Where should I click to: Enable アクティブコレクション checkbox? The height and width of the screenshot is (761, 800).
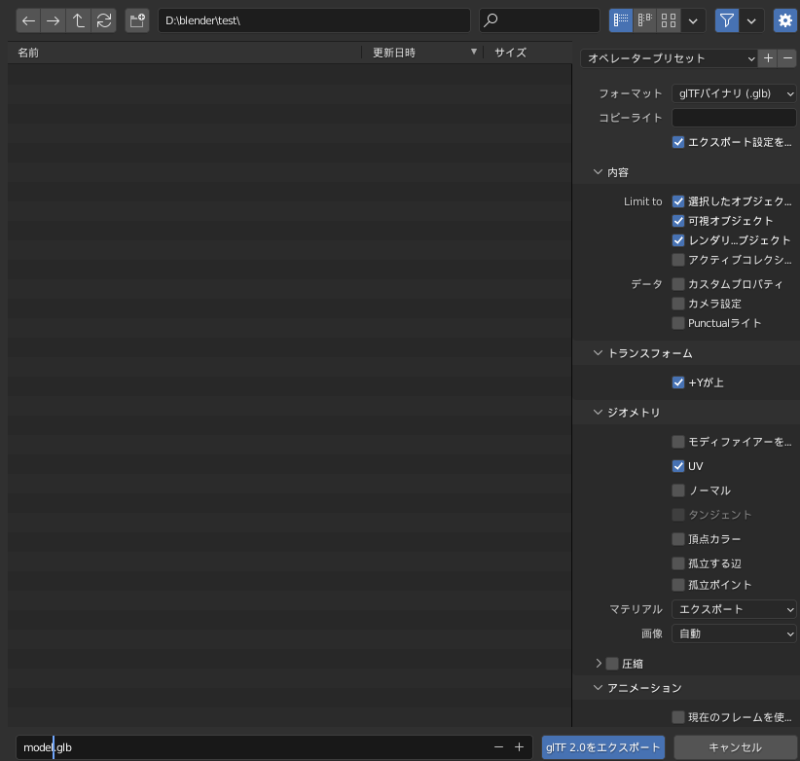point(678,260)
